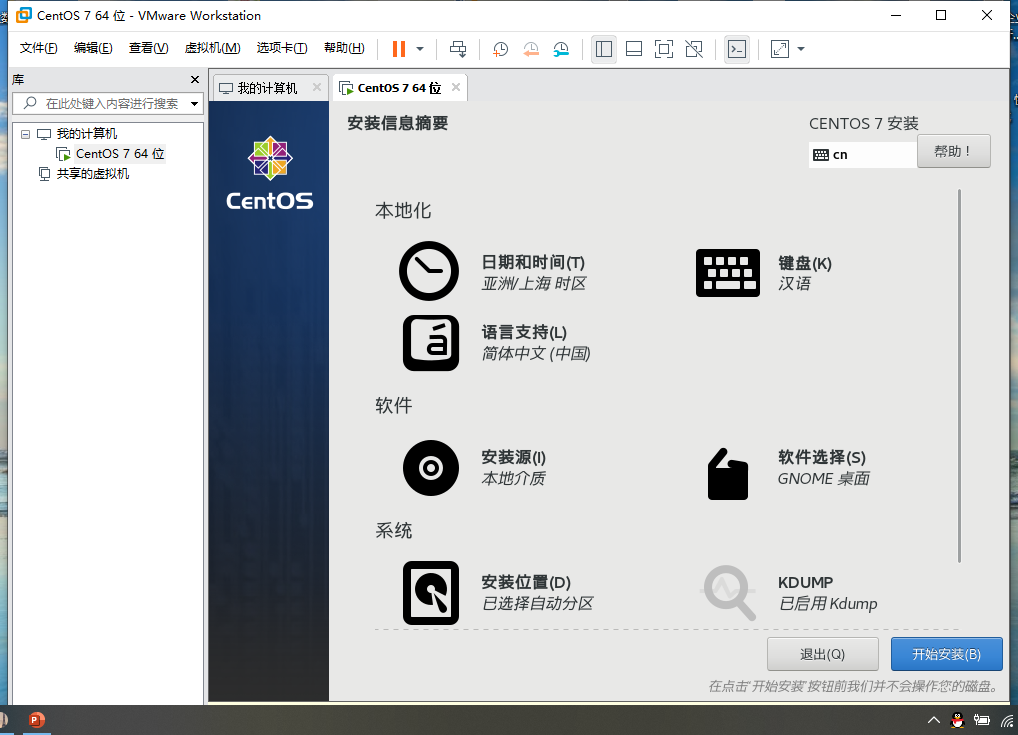
Task: Click the unity mode icon
Action: point(694,49)
